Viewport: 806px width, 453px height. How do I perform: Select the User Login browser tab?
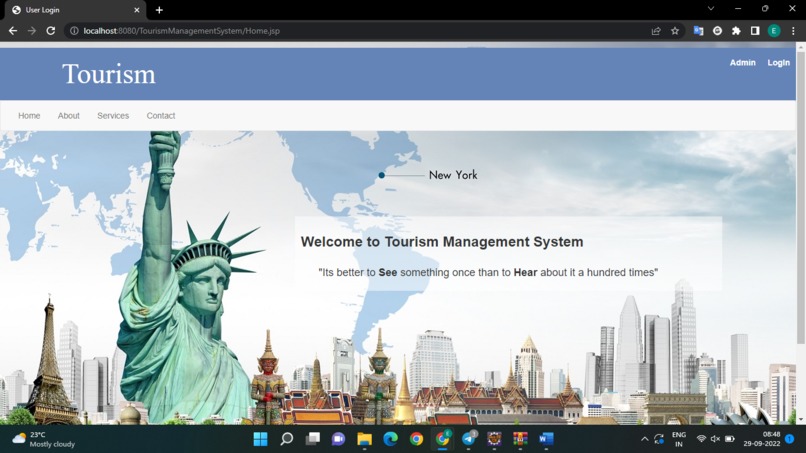pyautogui.click(x=75, y=10)
